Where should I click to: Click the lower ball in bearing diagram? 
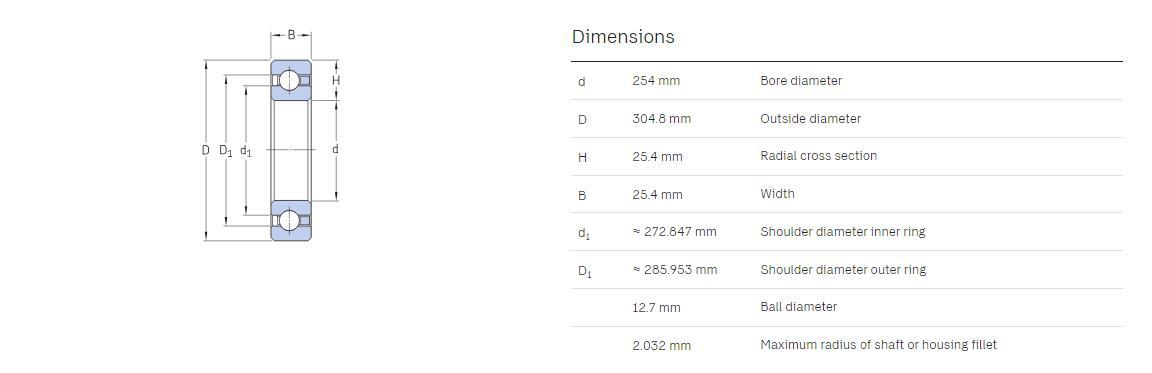pos(289,220)
